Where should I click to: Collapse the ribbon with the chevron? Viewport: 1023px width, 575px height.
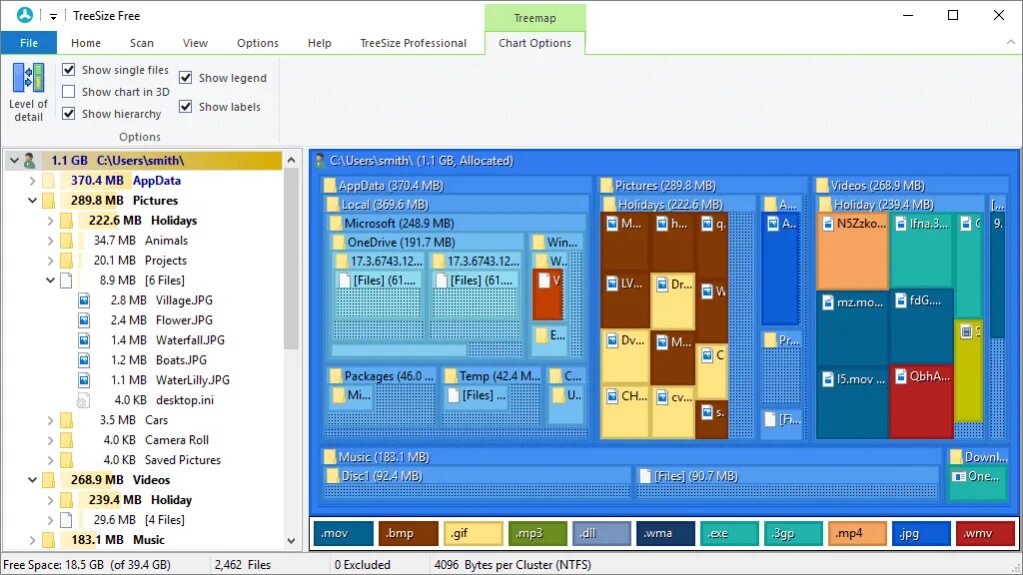[x=1011, y=42]
